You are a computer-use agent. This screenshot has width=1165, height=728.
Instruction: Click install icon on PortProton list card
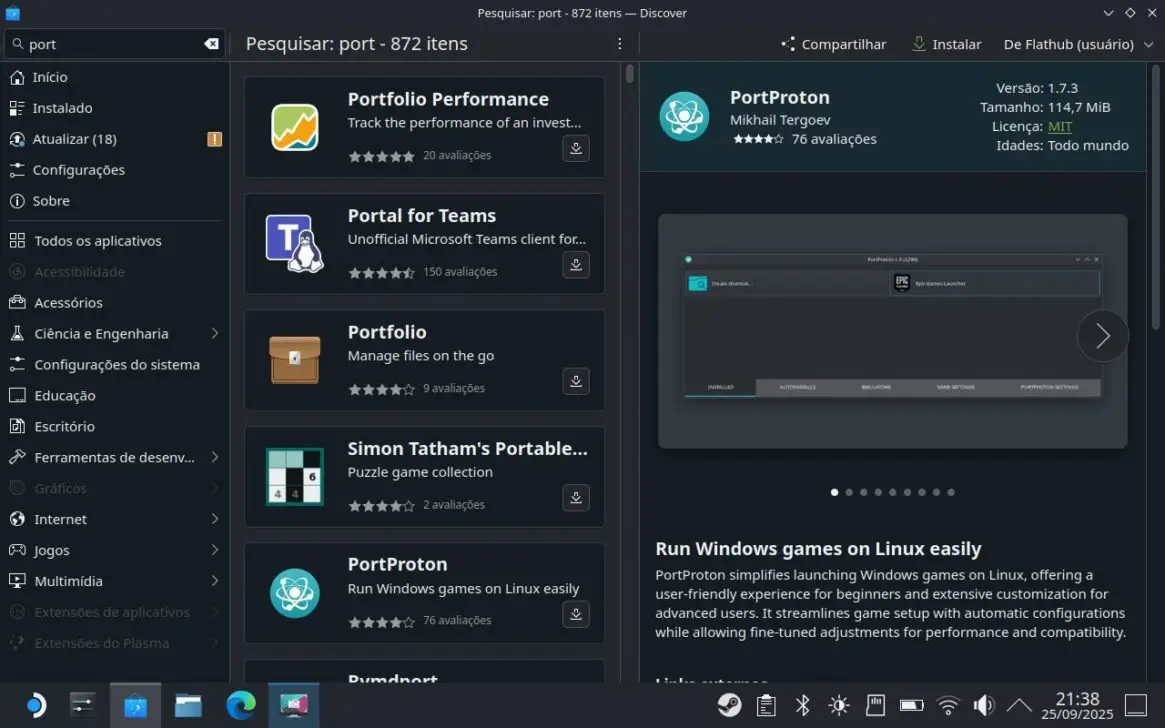[575, 614]
